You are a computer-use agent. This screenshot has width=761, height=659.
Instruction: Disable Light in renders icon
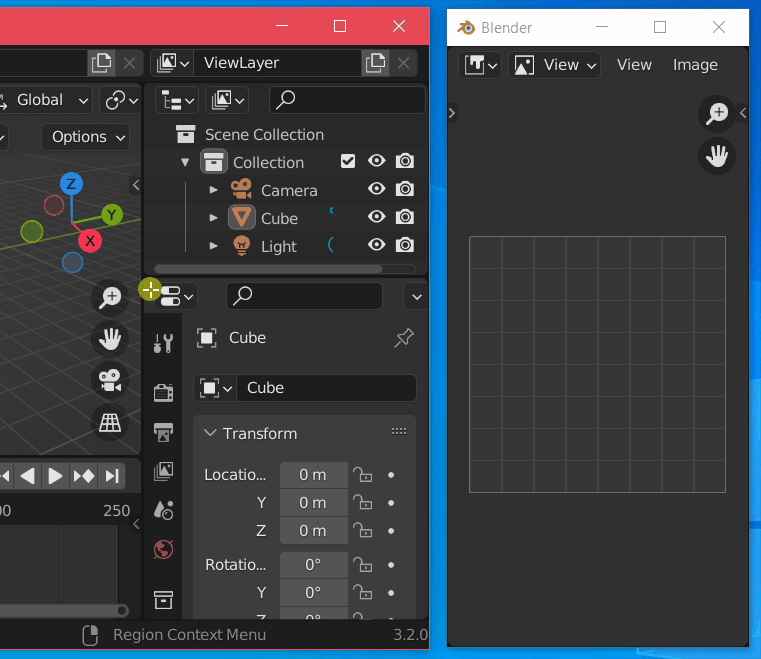click(405, 245)
